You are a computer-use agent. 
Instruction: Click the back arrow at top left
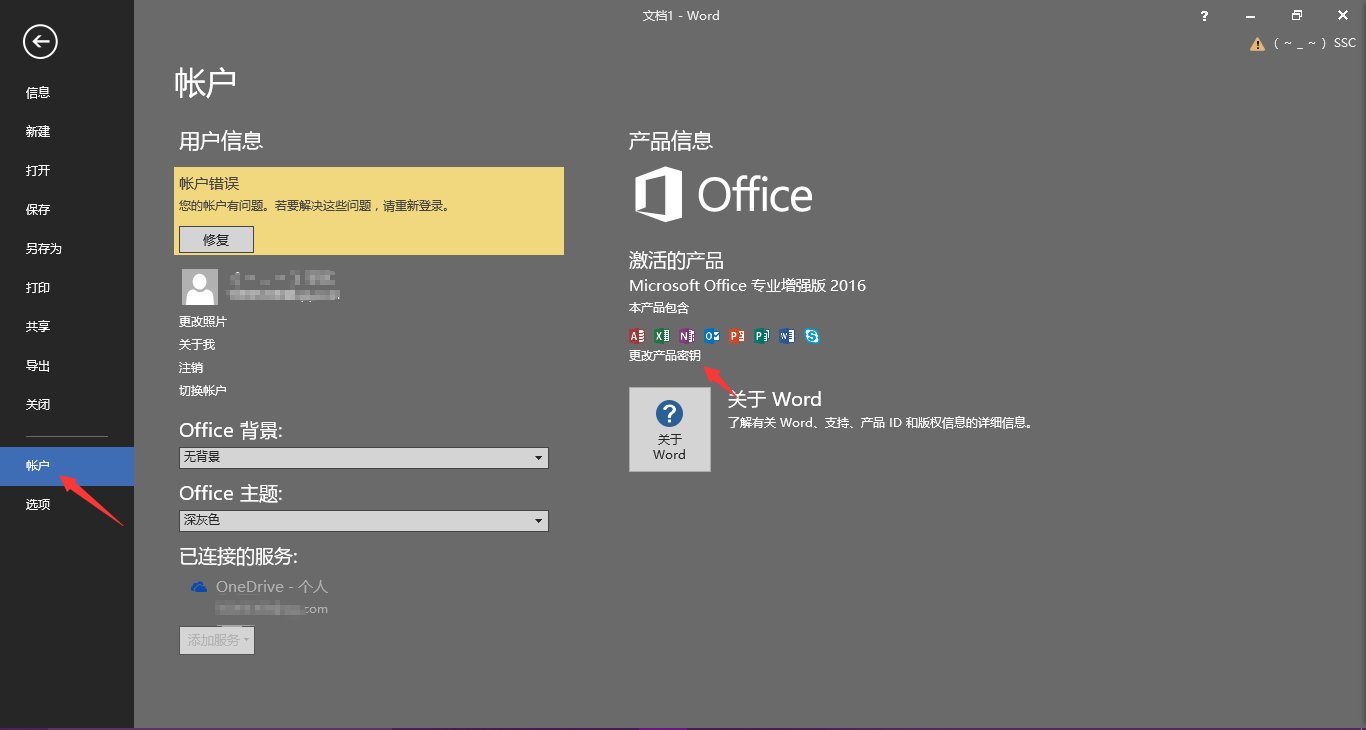point(39,42)
